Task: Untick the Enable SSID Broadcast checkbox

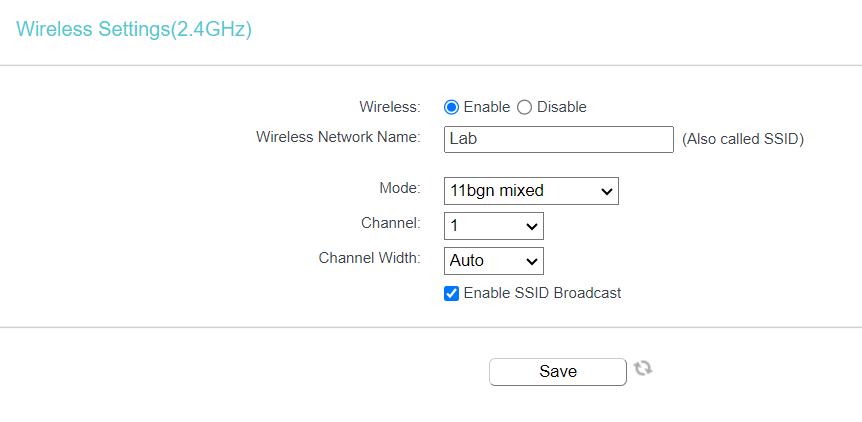Action: 451,293
